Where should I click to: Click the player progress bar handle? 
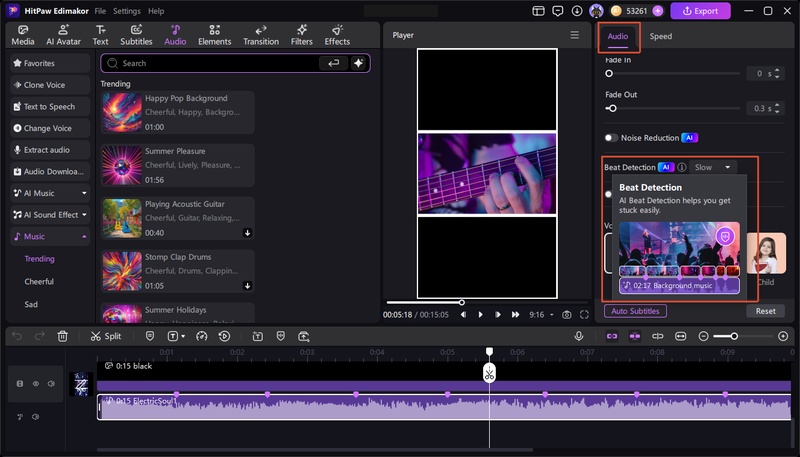[461, 302]
